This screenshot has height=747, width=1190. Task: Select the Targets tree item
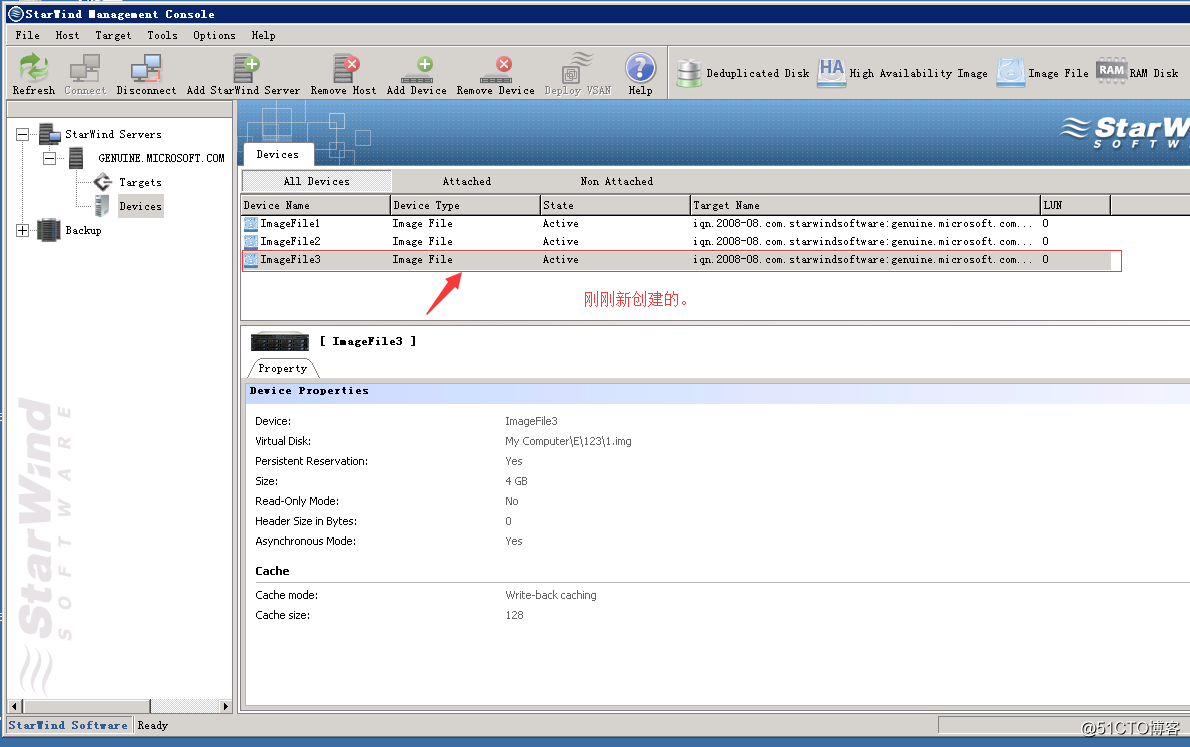click(140, 182)
